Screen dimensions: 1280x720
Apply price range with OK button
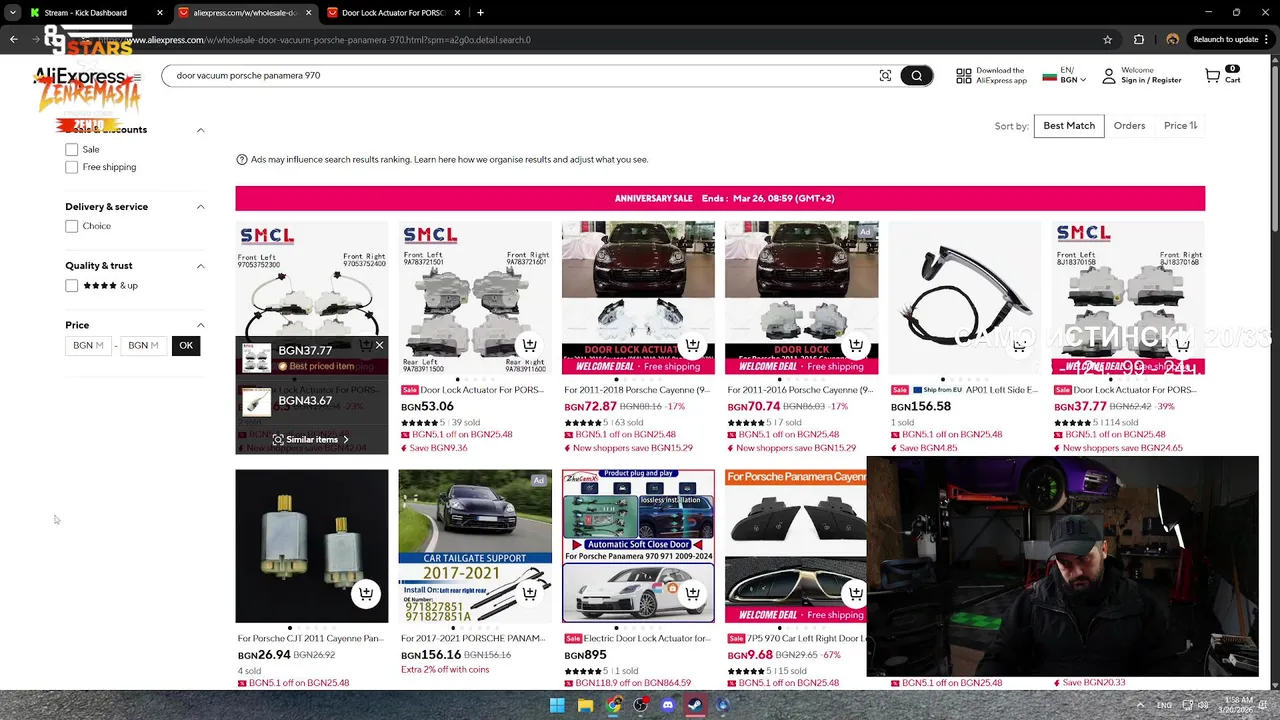tap(186, 346)
